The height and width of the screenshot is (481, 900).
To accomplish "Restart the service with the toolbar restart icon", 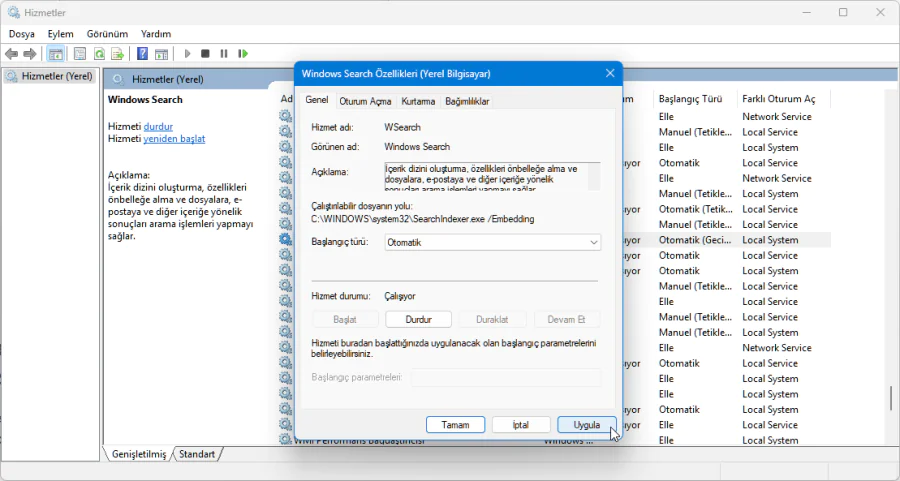I will click(243, 54).
